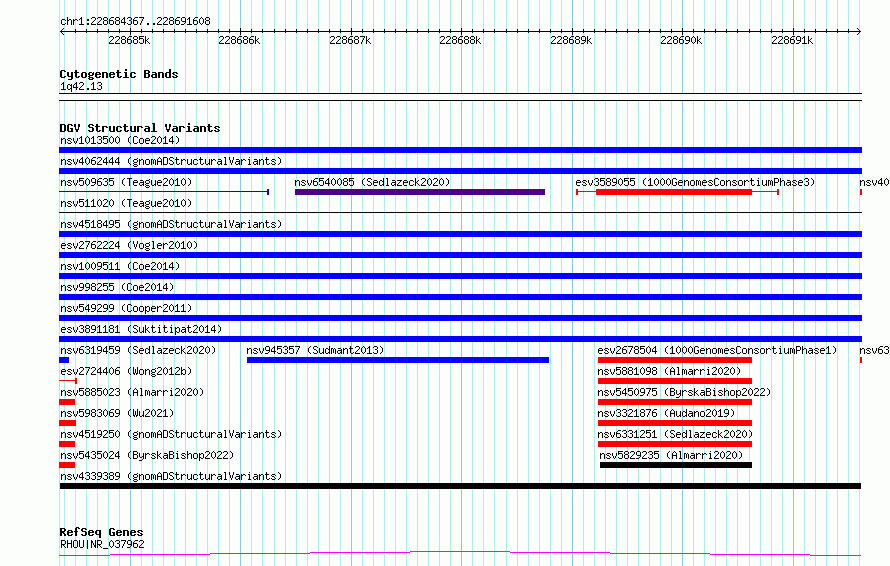The image size is (890, 566).
Task: Select the black nsv5829235 Almarri2020 bar
Action: 675,465
